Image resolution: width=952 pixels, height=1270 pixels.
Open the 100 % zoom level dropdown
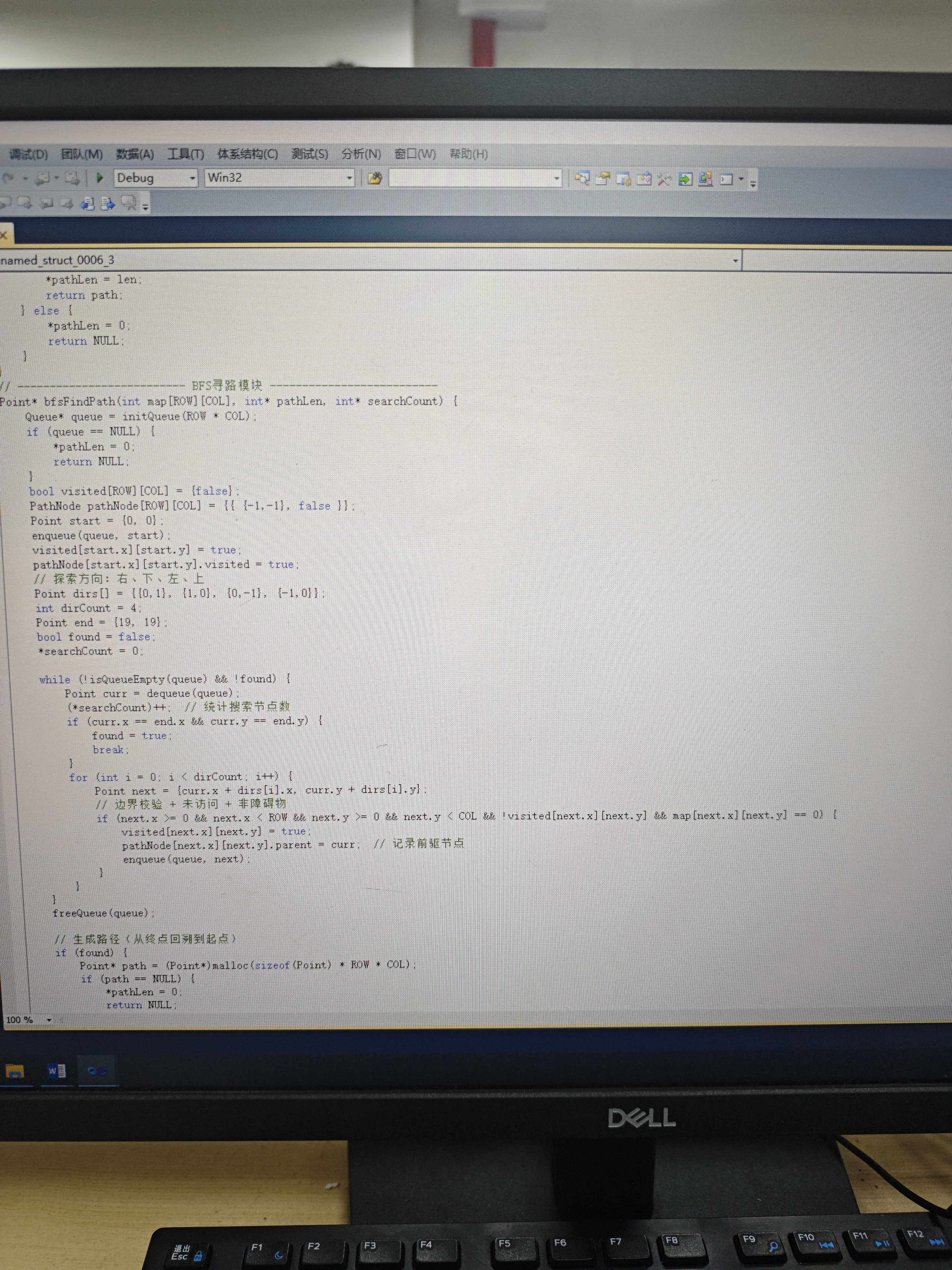point(49,1020)
